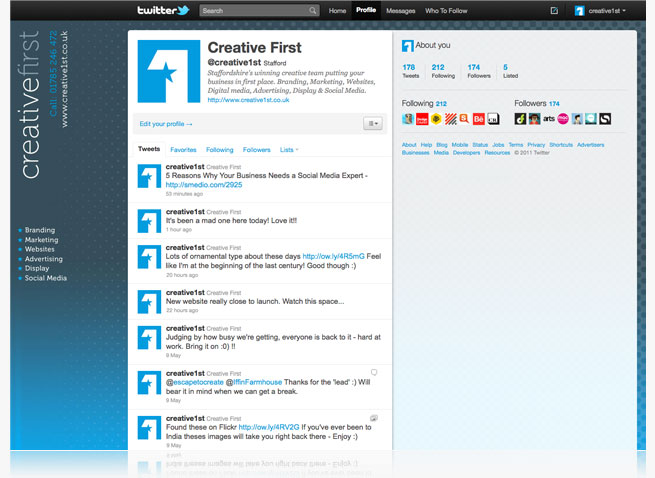Click the creative1st account avatar in top bar
This screenshot has width=655, height=478.
click(579, 11)
